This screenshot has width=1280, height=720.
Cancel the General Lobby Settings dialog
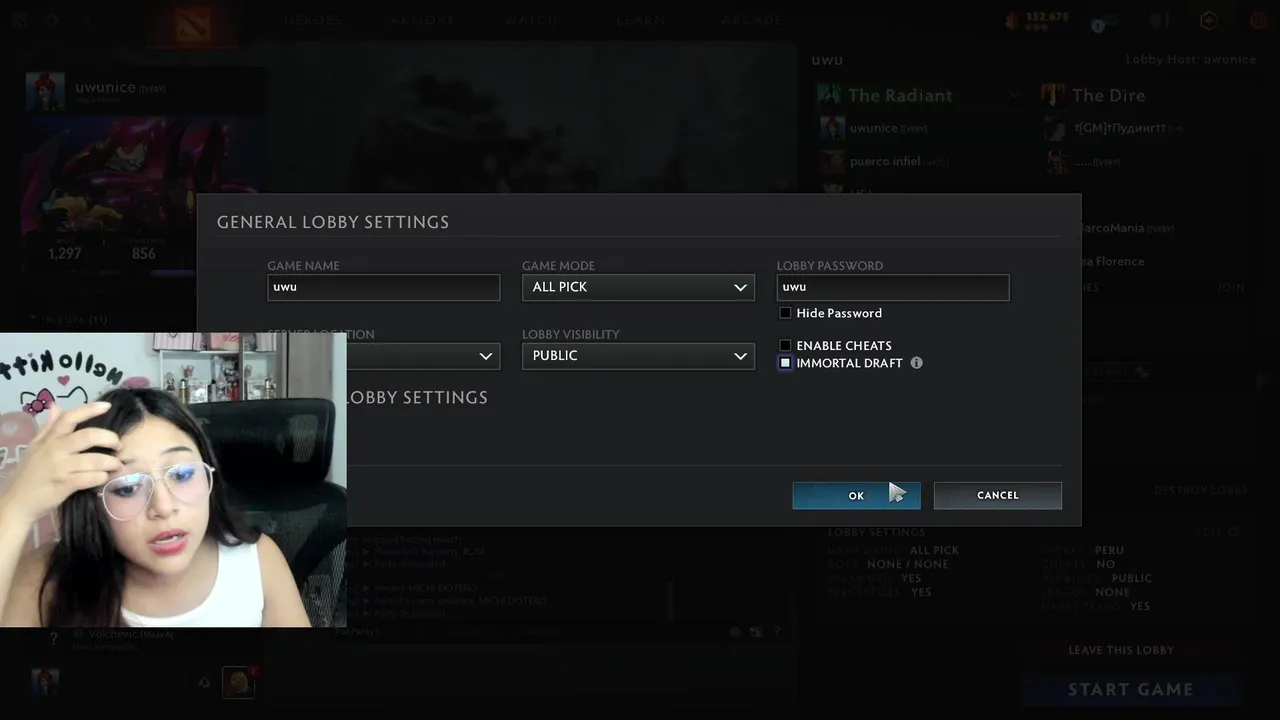coord(997,495)
